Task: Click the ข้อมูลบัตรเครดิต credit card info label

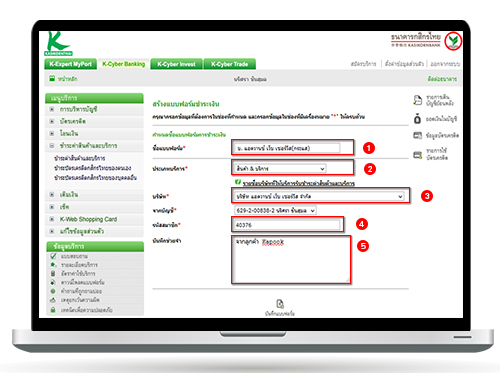Action: coord(442,135)
